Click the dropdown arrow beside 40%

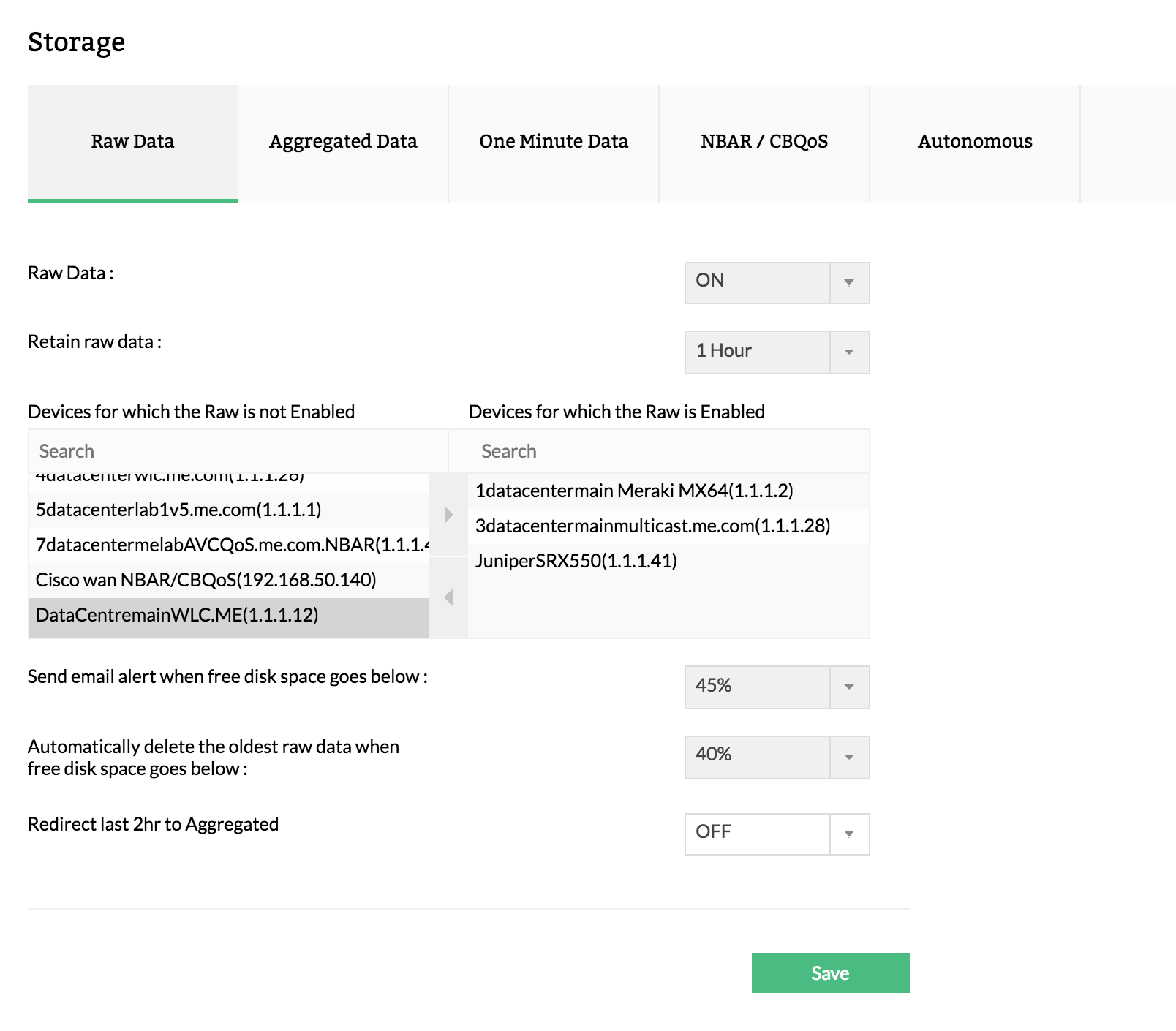tap(848, 757)
